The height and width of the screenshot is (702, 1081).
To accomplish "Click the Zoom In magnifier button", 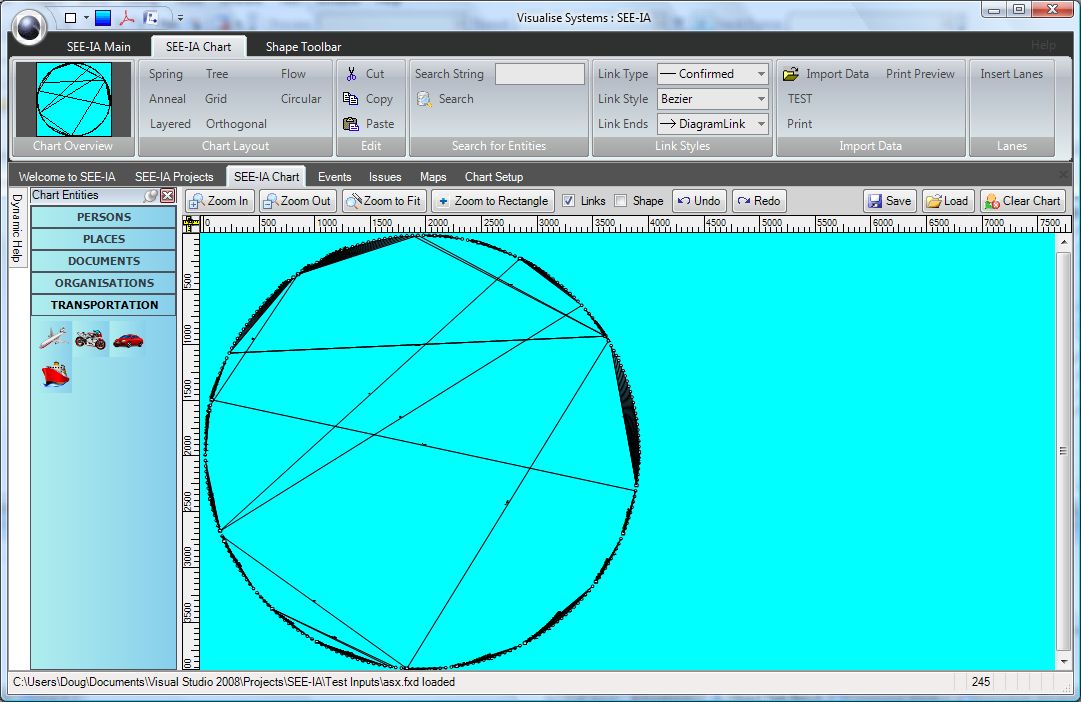I will [220, 201].
